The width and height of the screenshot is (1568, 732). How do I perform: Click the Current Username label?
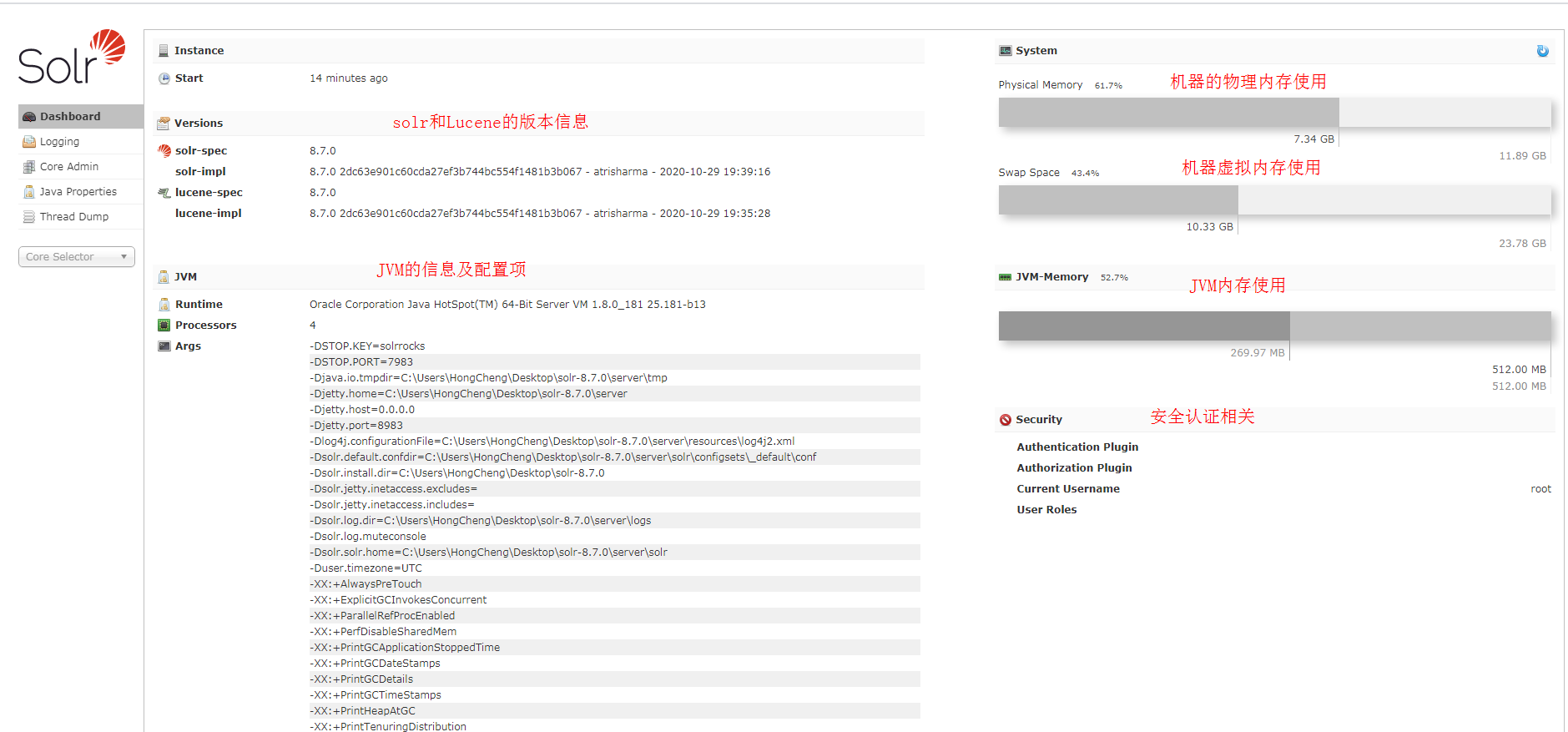[1068, 489]
